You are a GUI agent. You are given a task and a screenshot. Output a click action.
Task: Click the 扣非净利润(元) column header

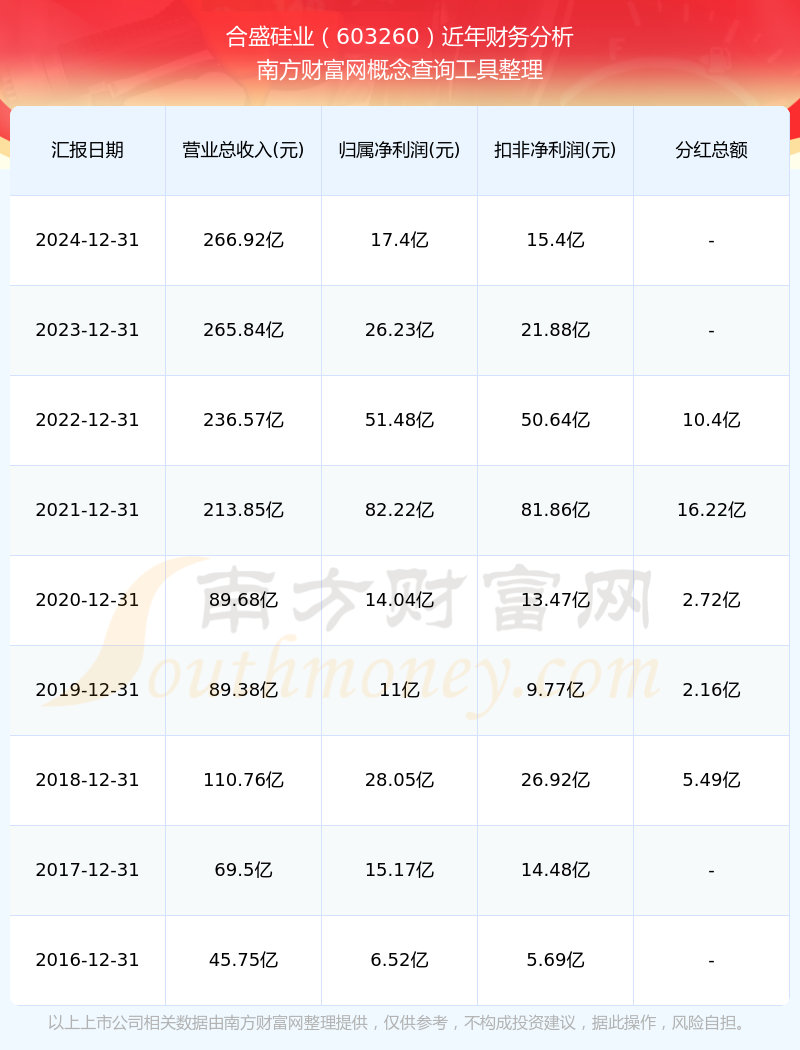[556, 150]
